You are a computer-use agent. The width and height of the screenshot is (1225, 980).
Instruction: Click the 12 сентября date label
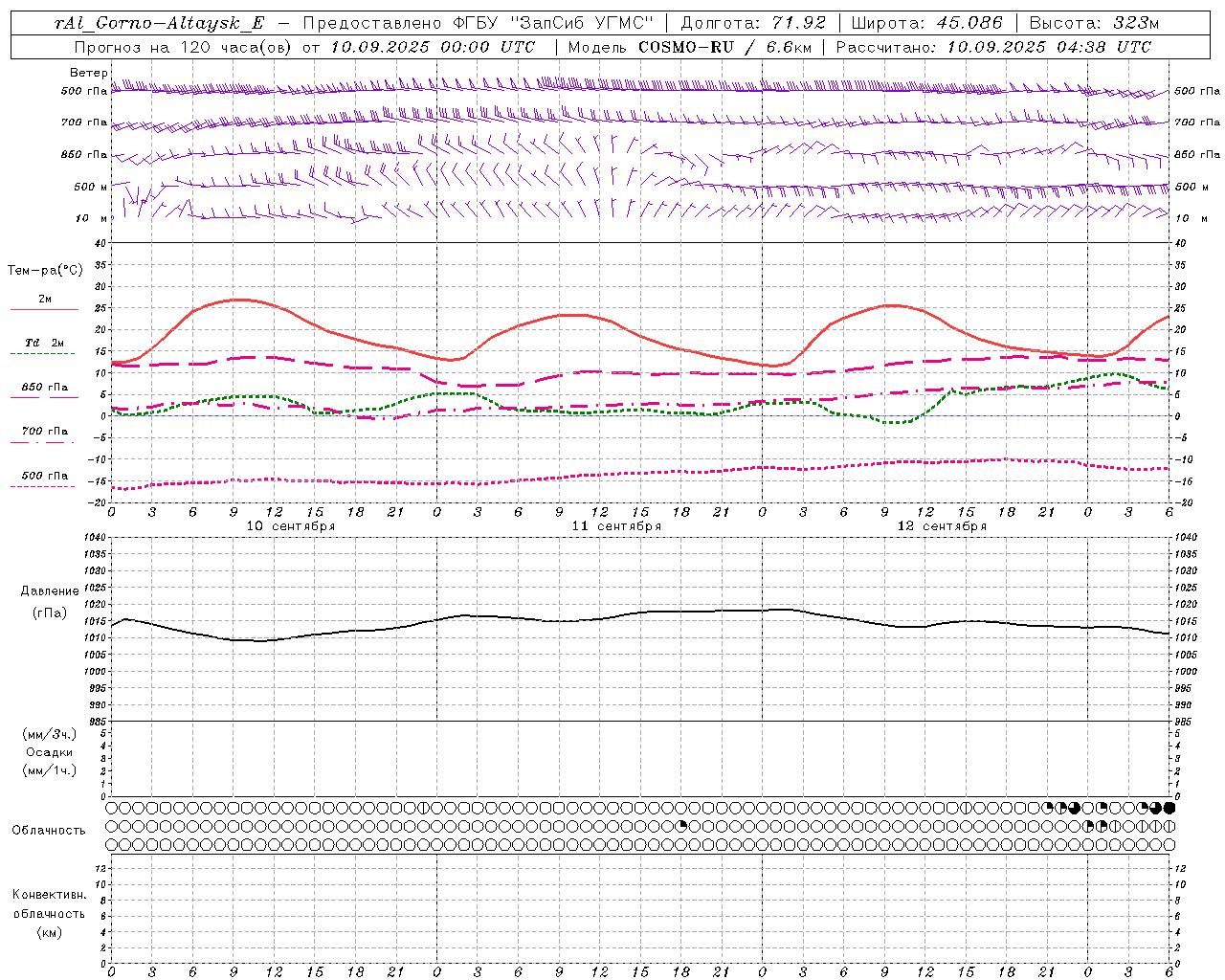942,525
